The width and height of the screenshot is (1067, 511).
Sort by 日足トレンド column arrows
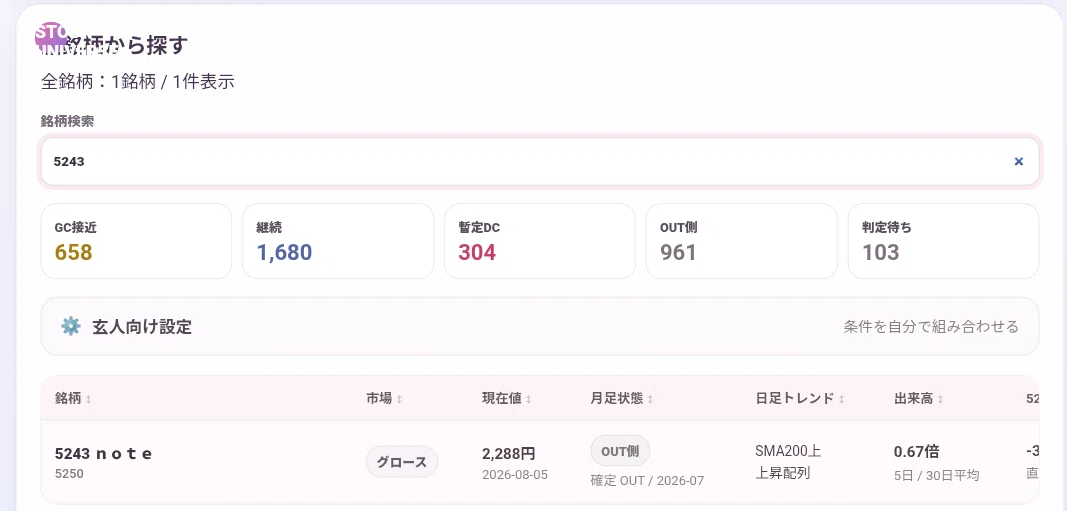tap(841, 399)
